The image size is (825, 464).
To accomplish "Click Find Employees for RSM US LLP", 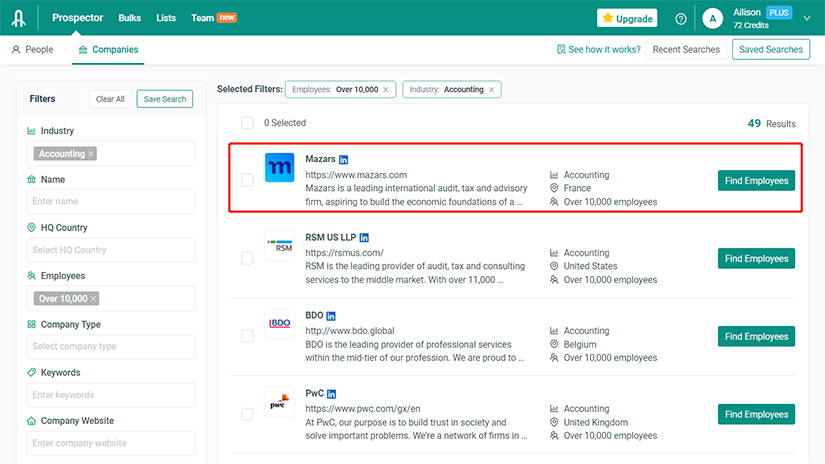I will point(756,259).
